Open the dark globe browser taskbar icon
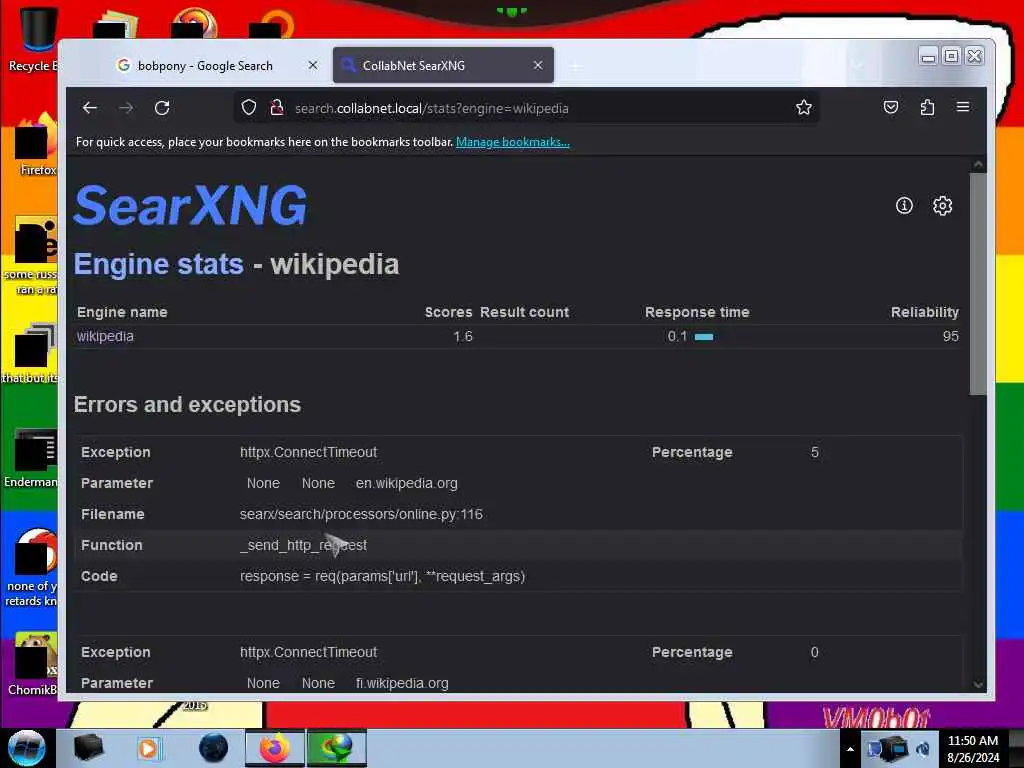The image size is (1024, 768). pos(214,748)
